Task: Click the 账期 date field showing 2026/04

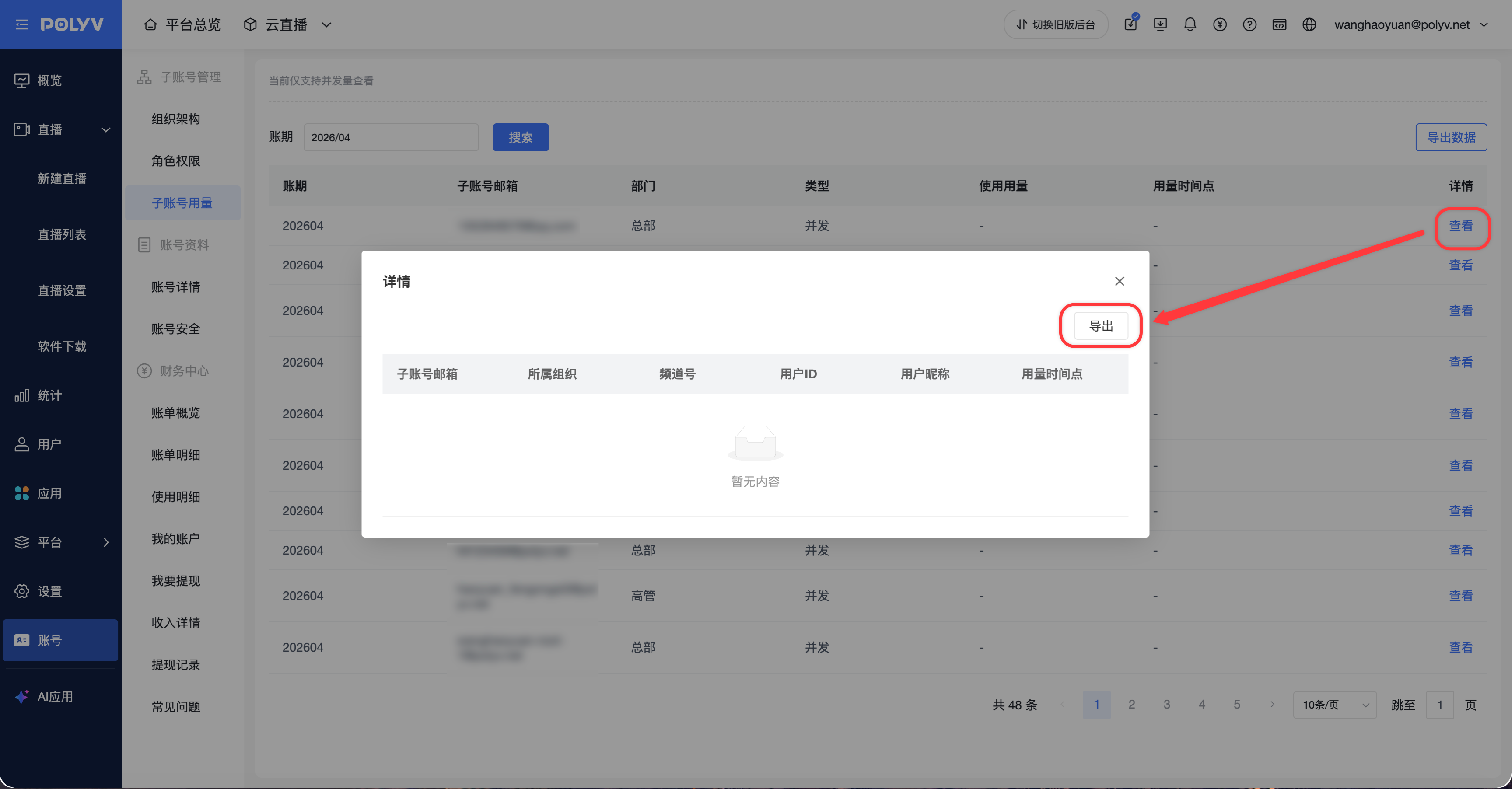Action: 391,137
